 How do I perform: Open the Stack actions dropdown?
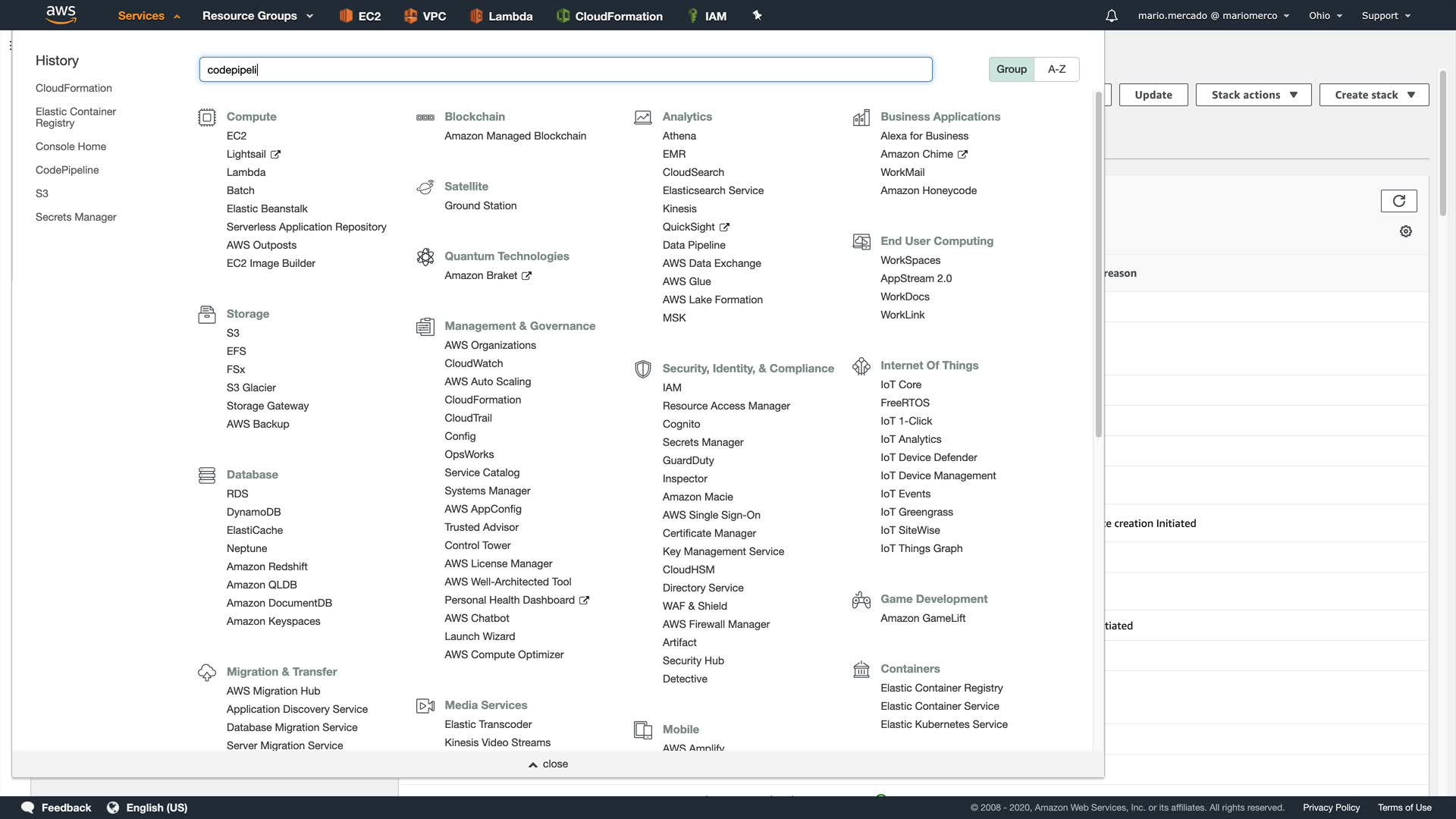[x=1254, y=95]
